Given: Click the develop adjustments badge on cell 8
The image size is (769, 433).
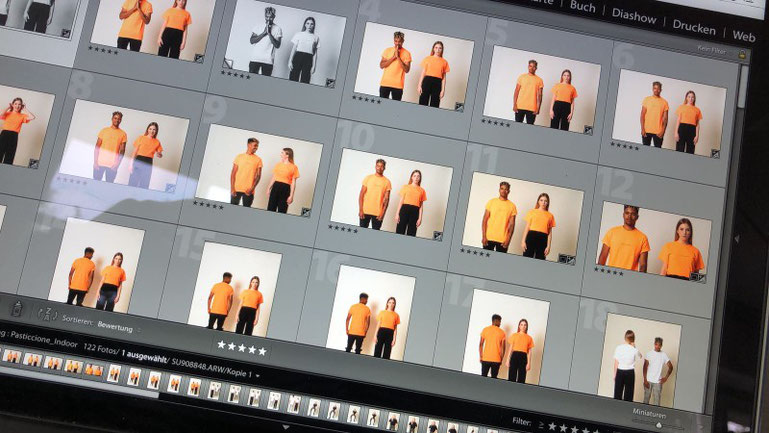Looking at the screenshot, I should (x=170, y=188).
